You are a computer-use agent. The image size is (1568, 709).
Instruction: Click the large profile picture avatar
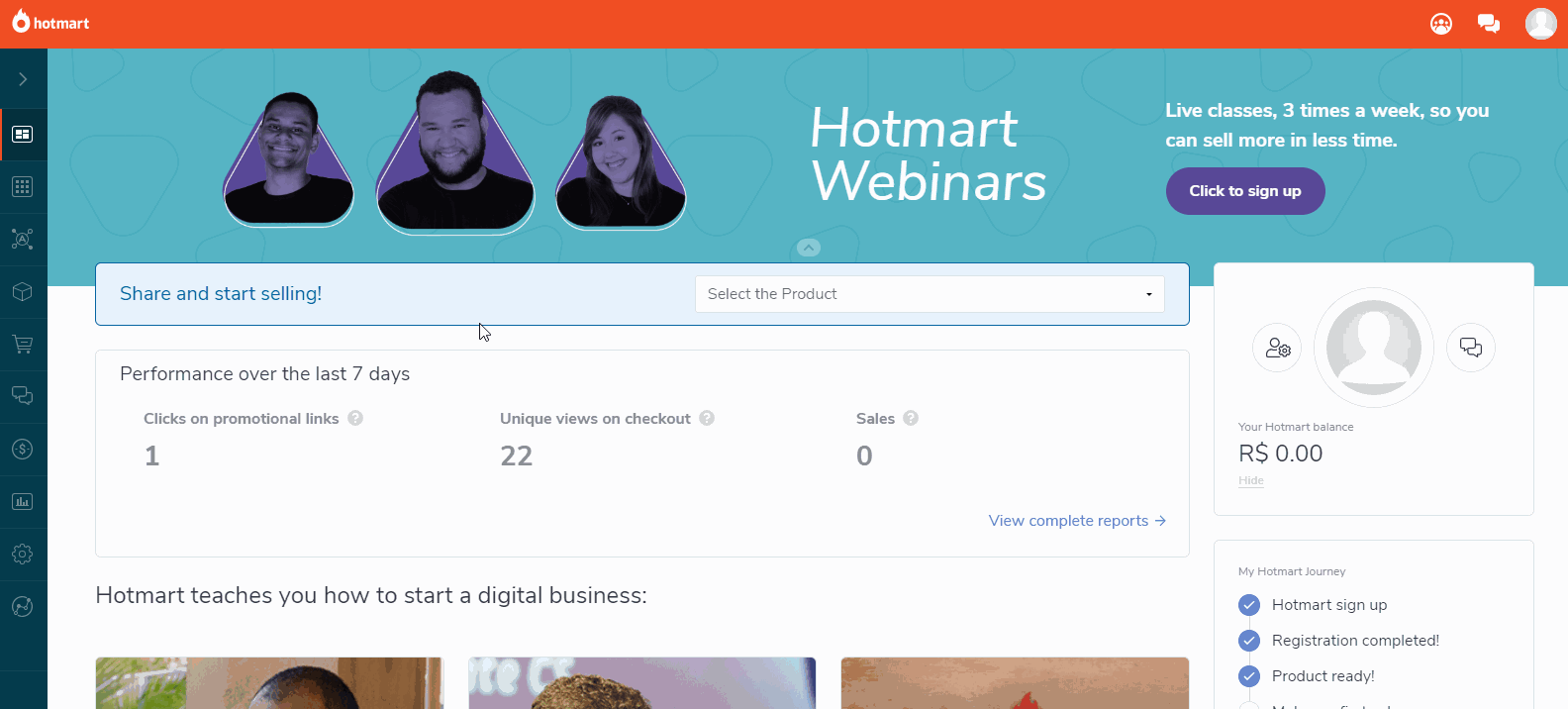tap(1374, 348)
